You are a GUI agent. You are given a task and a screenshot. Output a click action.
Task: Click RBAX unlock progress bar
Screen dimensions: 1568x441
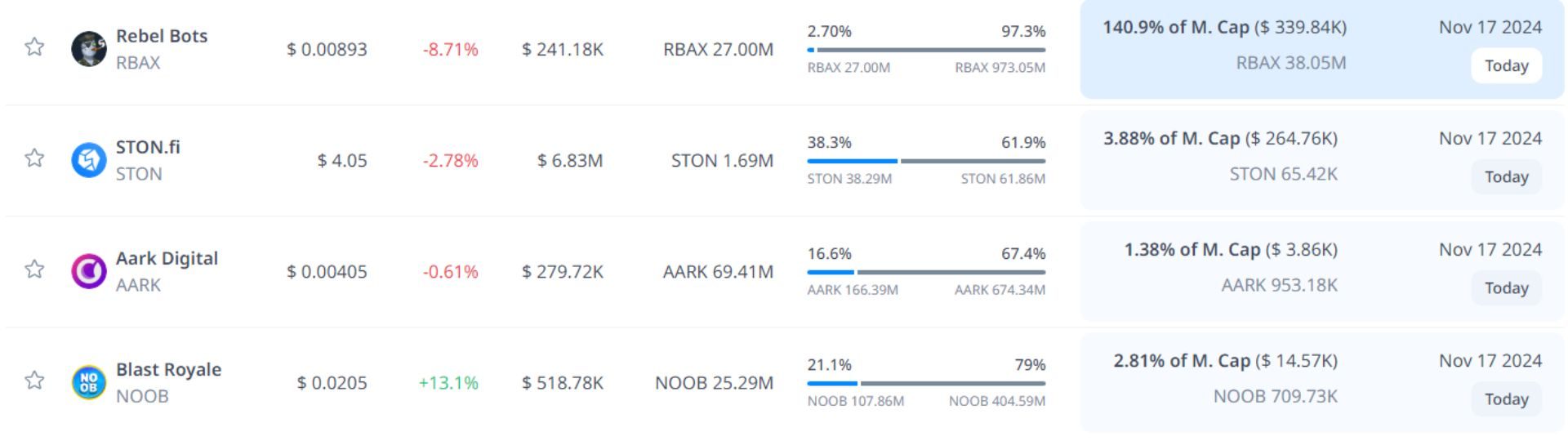[x=926, y=50]
